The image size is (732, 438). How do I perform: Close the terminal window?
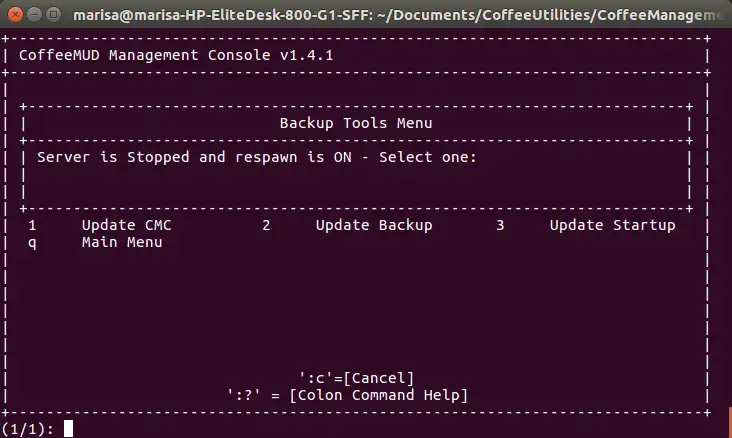click(x=13, y=15)
